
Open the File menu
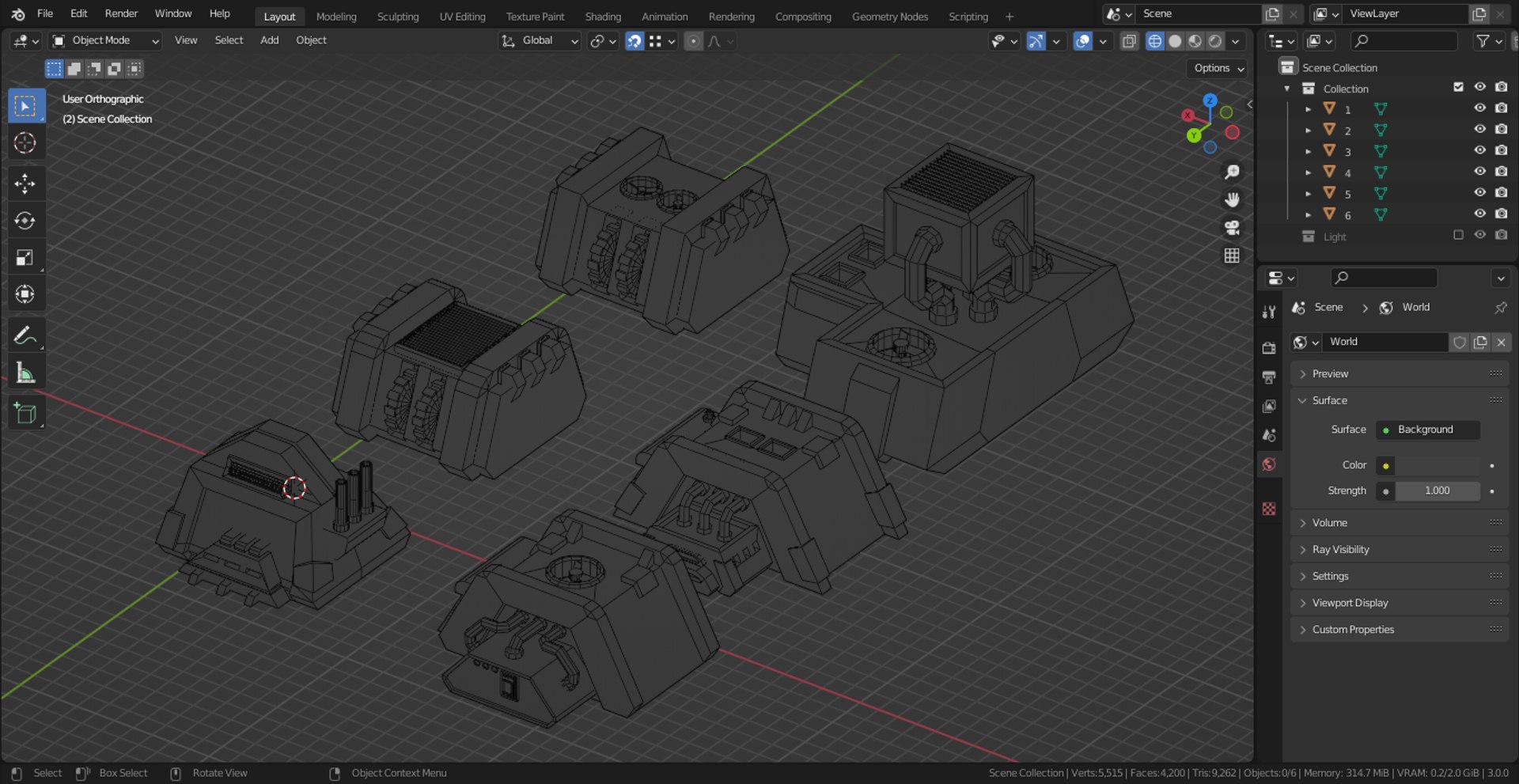[45, 13]
